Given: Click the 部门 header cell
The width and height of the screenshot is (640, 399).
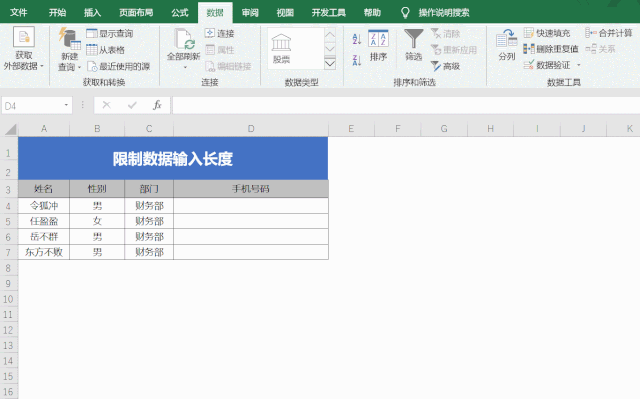Looking at the screenshot, I should tap(149, 189).
